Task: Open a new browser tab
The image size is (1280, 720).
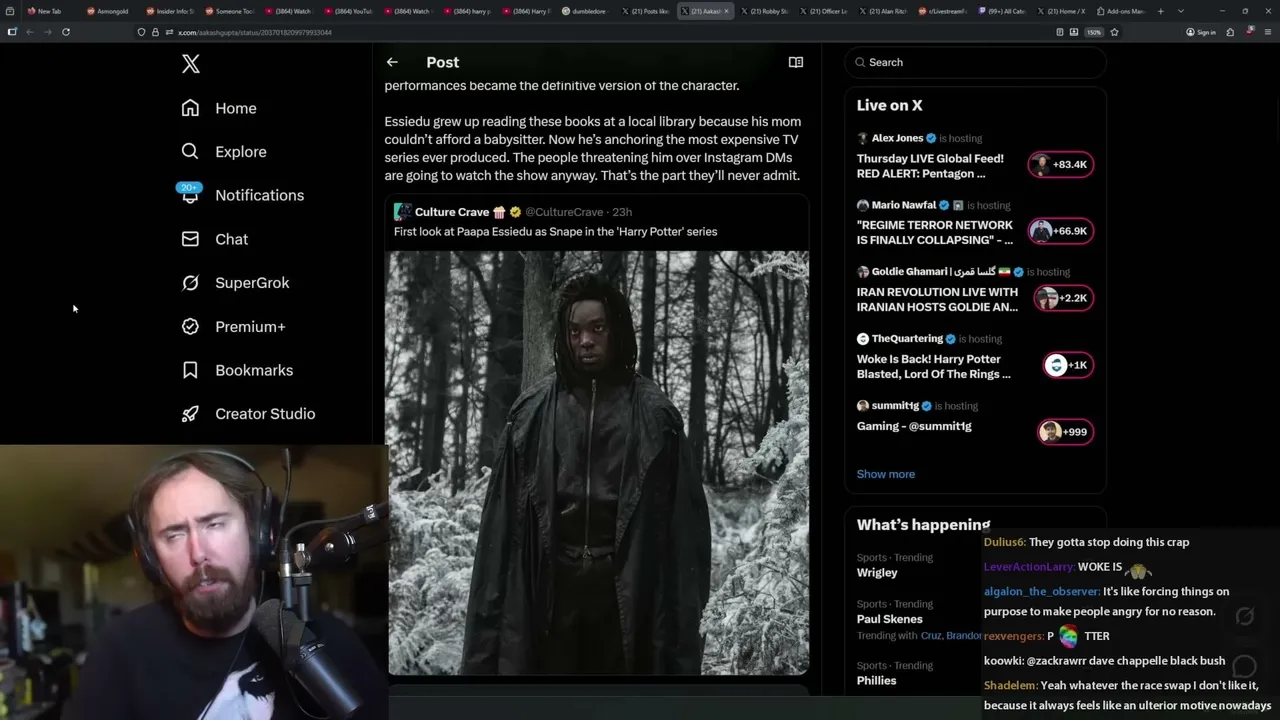Action: coord(1161,11)
